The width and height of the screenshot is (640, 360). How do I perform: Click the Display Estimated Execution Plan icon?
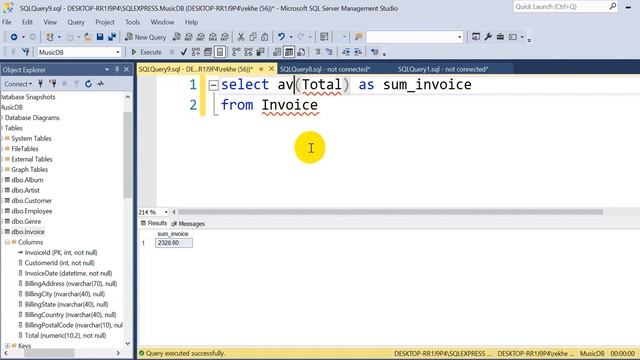[196, 52]
